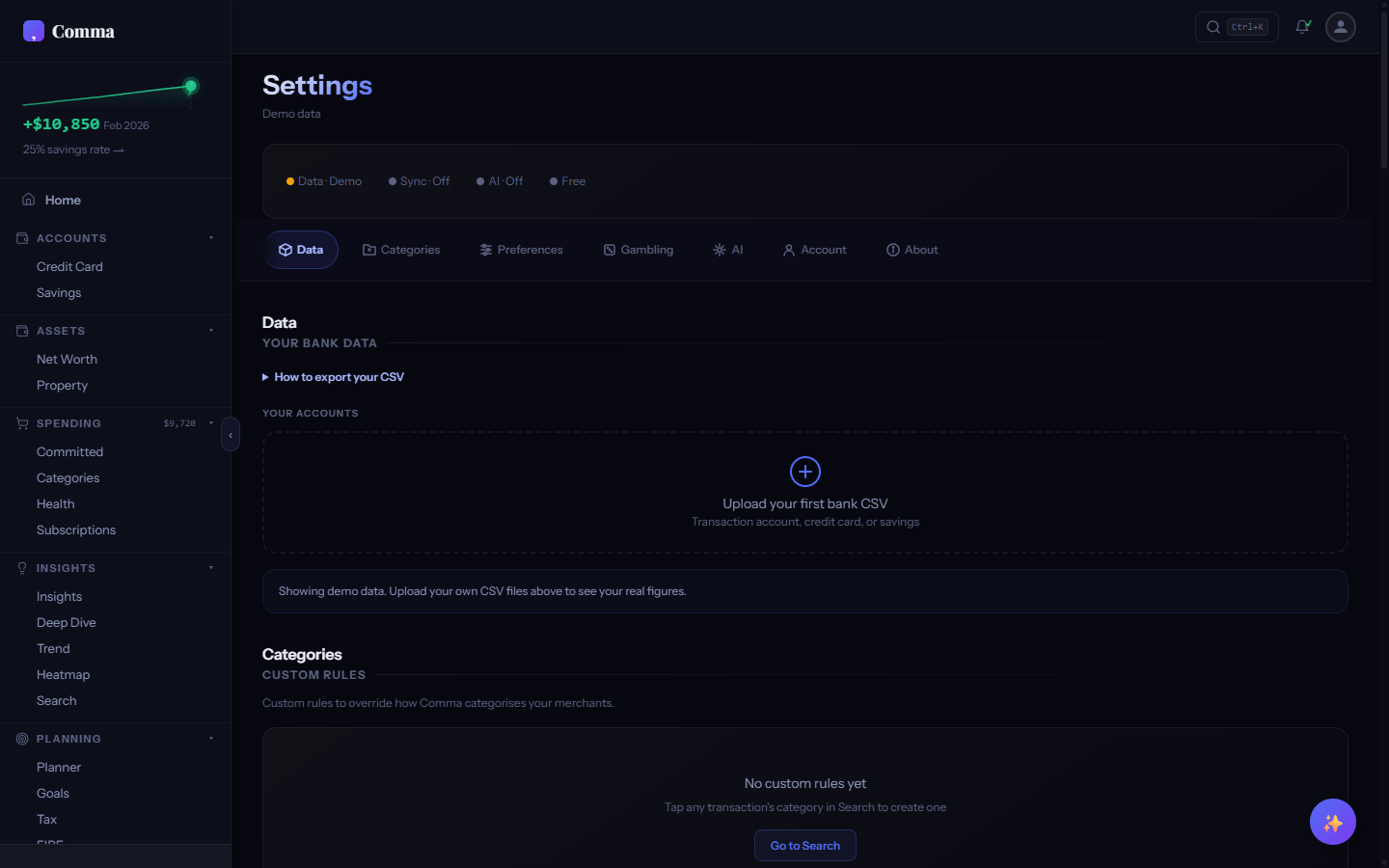Collapse the Assets section
The width and height of the screenshot is (1389, 868).
tap(211, 330)
